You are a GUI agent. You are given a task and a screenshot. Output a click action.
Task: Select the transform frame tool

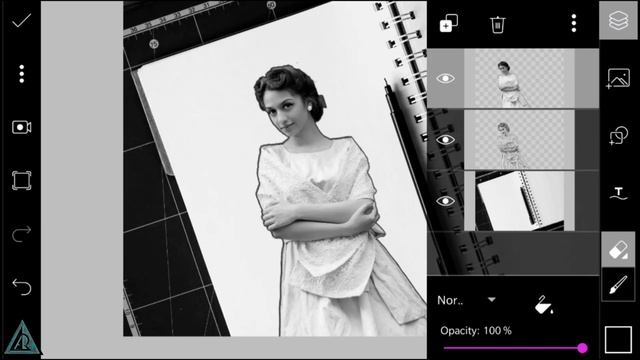pos(22,180)
